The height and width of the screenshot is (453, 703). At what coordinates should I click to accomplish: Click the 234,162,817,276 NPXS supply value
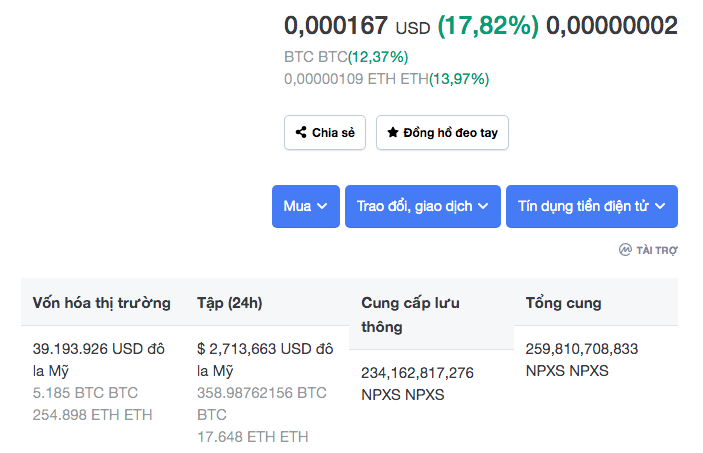[417, 383]
